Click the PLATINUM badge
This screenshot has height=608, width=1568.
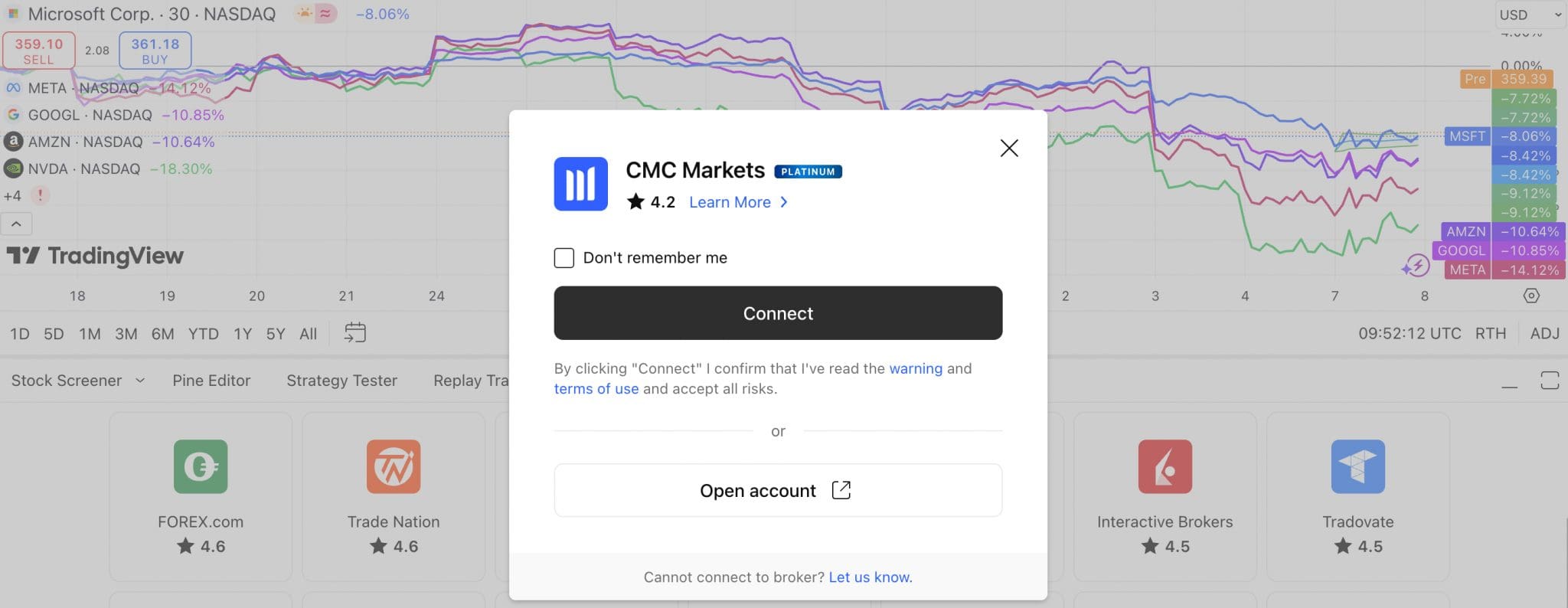click(808, 172)
